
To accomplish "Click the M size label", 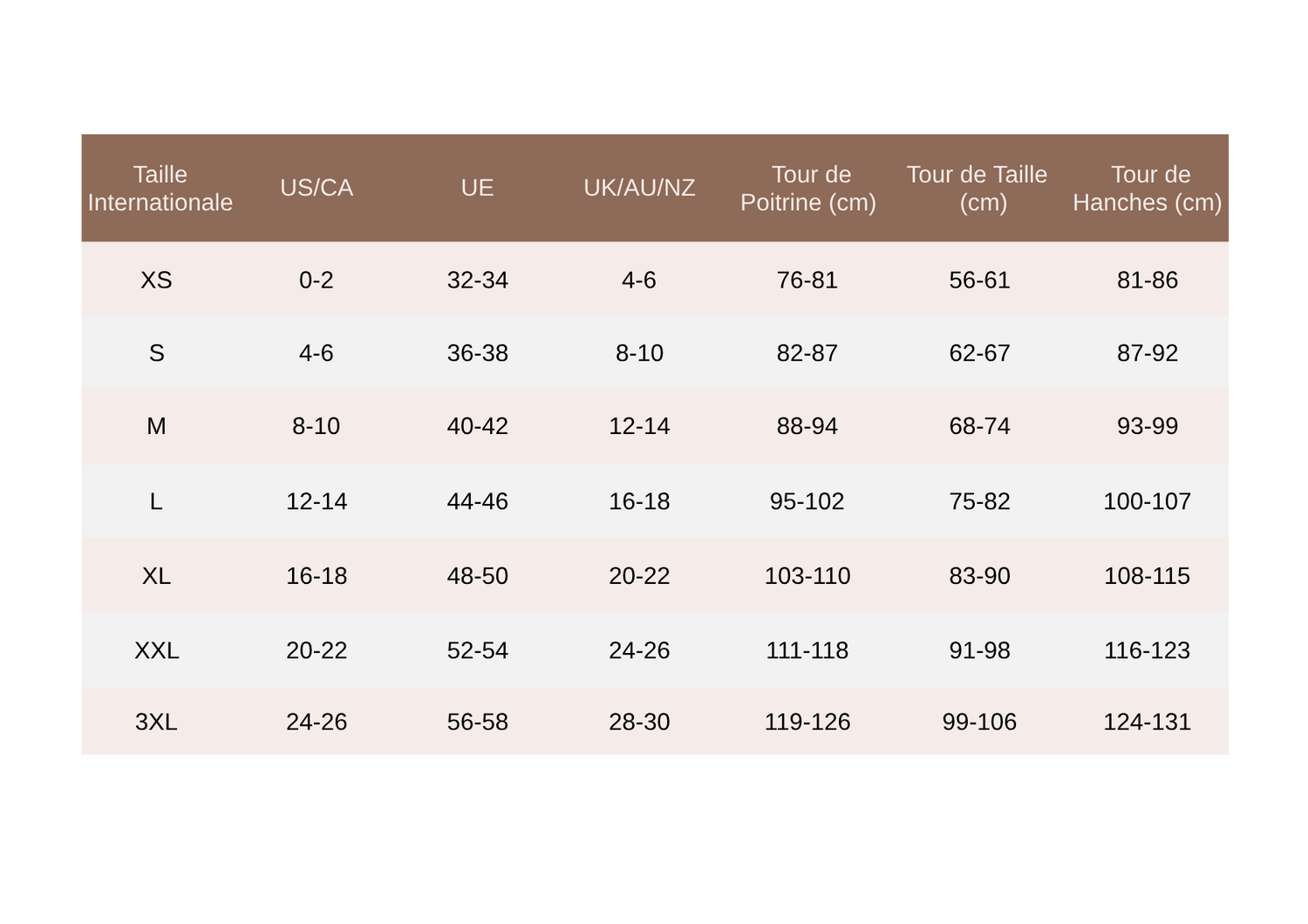I will [x=156, y=426].
